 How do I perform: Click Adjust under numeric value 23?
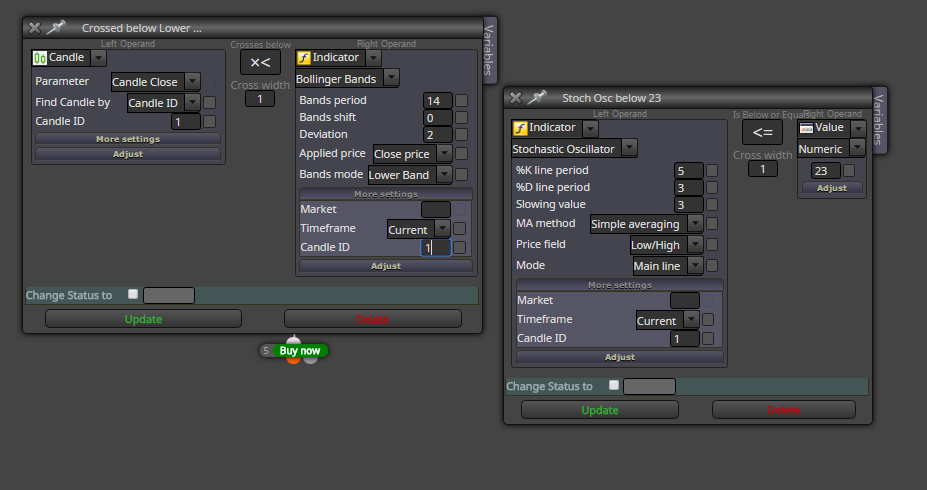tap(831, 188)
